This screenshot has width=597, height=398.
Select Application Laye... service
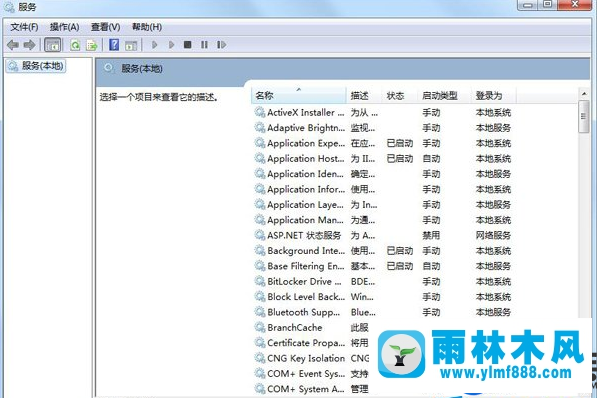point(383,205)
